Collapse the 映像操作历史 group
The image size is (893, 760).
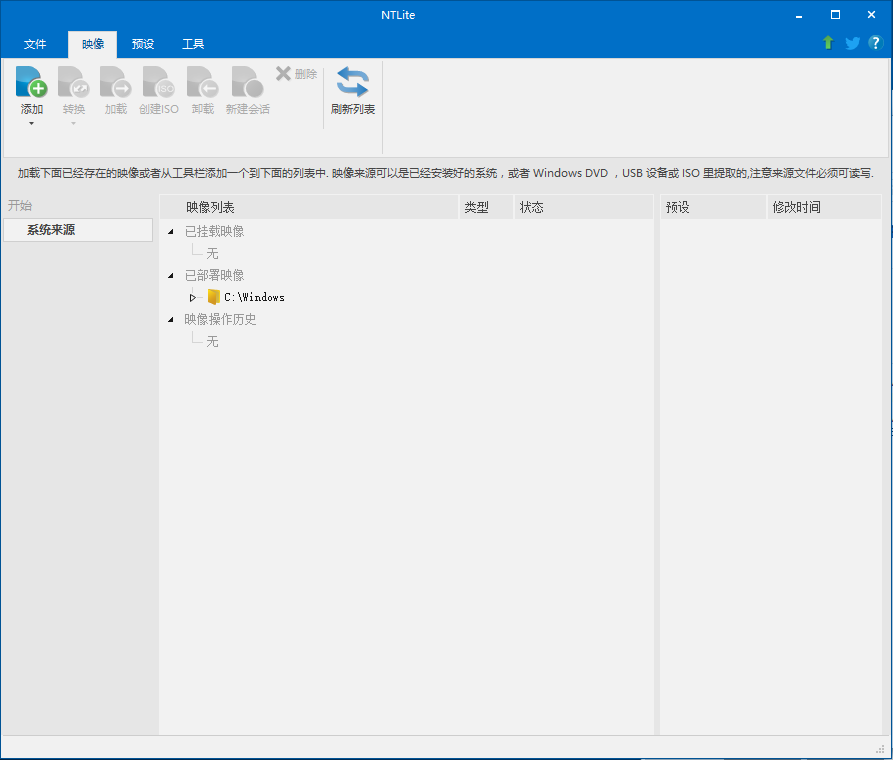click(170, 320)
